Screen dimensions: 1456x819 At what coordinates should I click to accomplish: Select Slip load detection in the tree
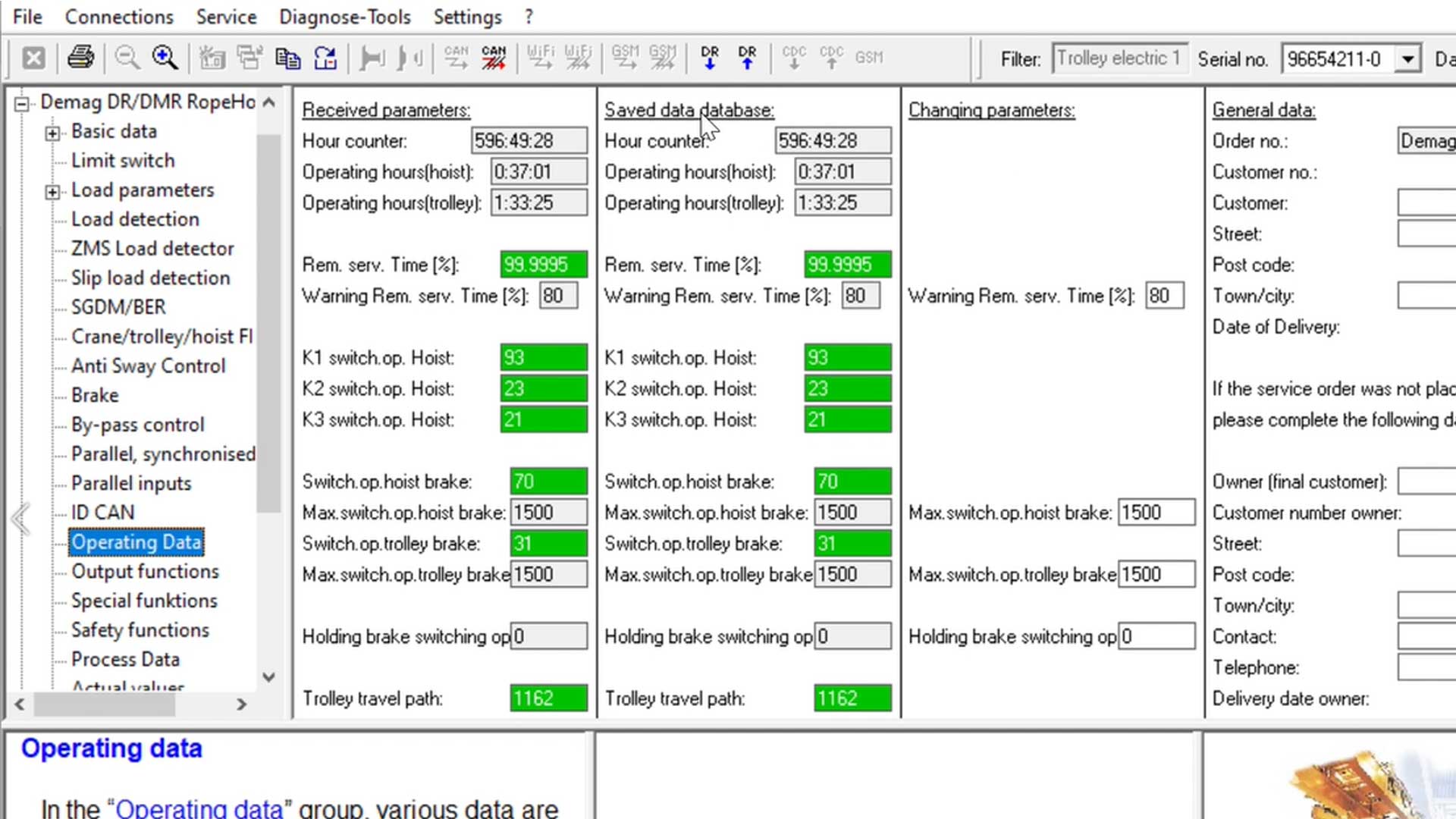point(150,278)
